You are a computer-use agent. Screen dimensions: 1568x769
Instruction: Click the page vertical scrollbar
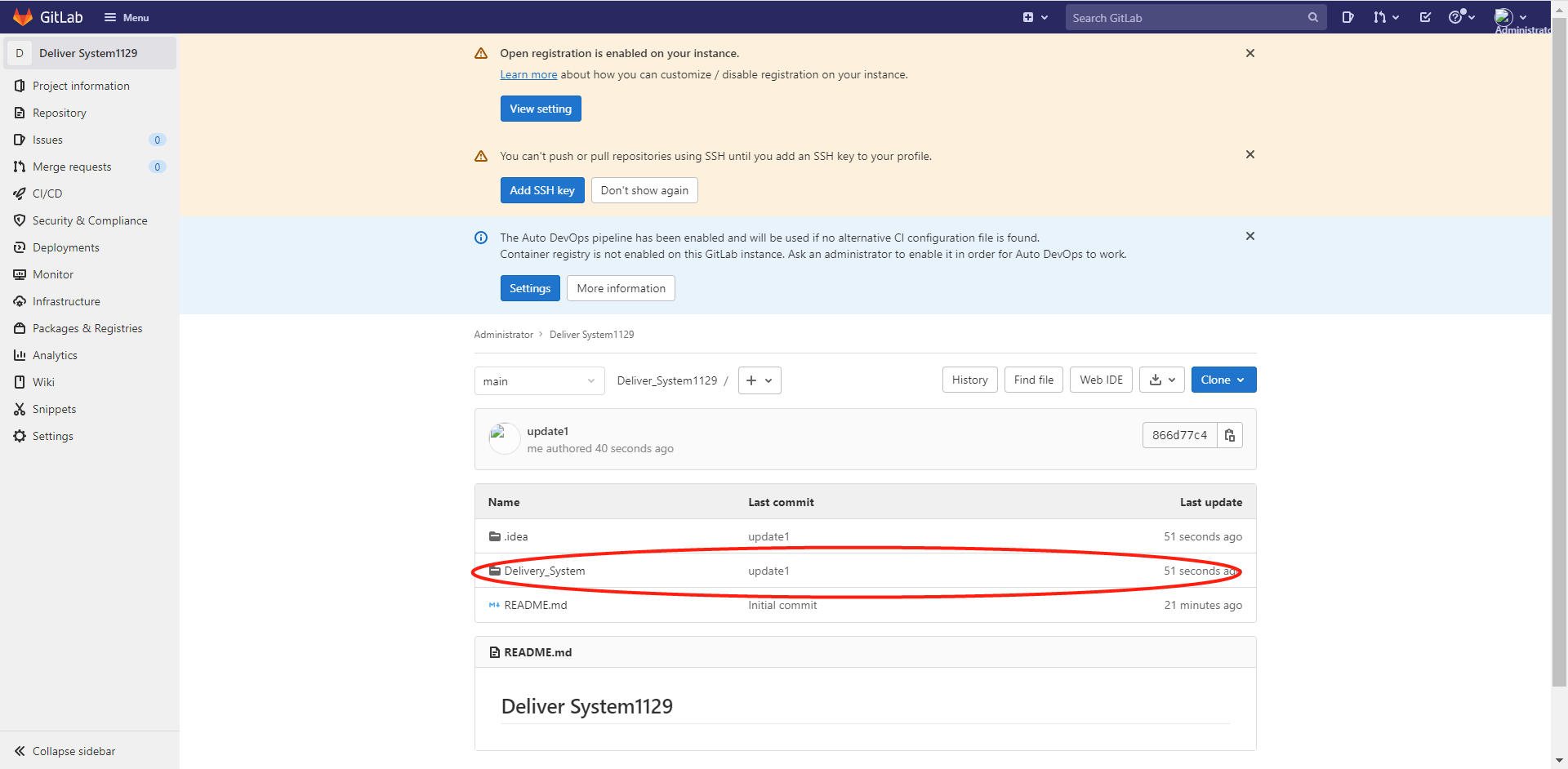(1559, 351)
